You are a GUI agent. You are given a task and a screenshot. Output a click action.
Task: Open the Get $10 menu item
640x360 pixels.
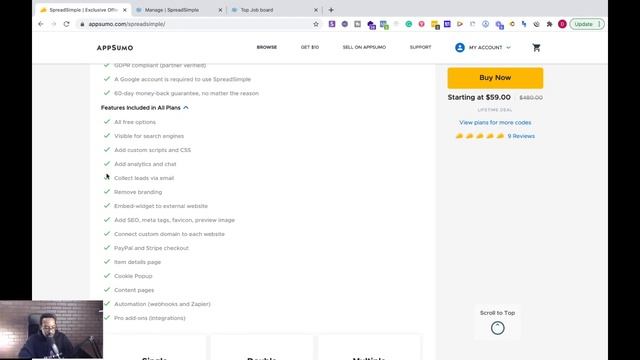click(310, 47)
